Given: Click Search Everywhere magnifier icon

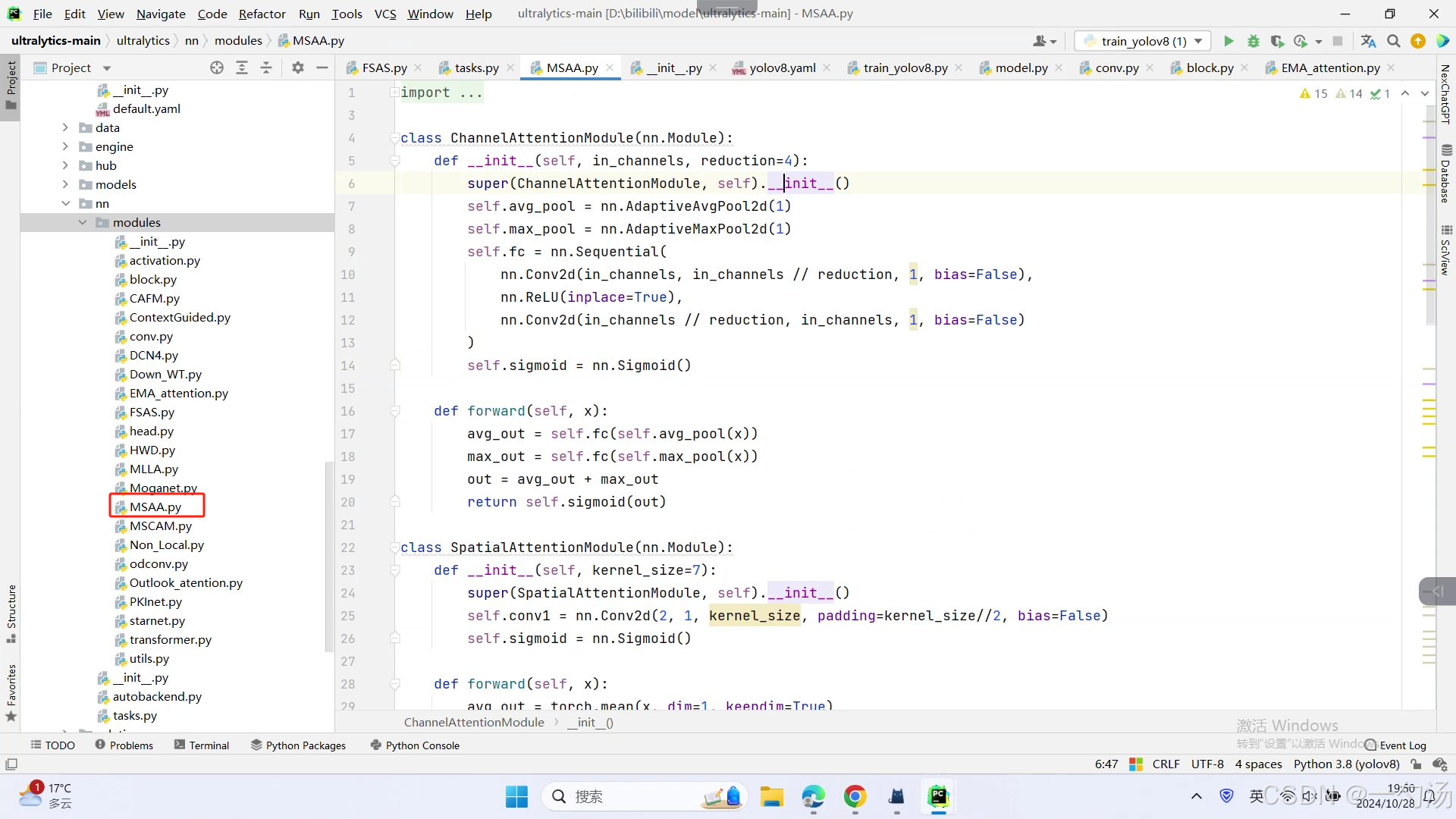Looking at the screenshot, I should click(1393, 41).
